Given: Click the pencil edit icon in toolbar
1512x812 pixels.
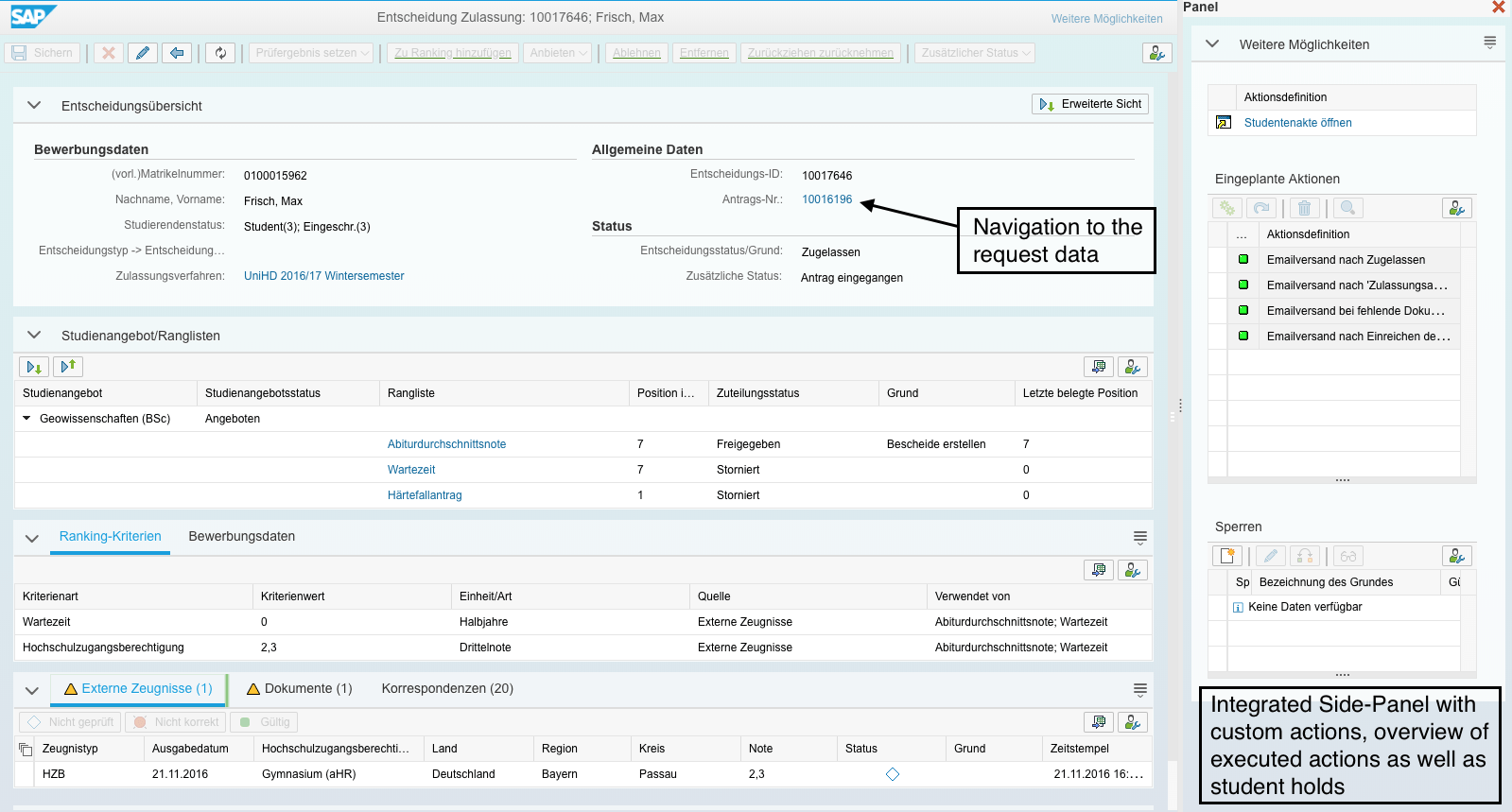Looking at the screenshot, I should click(x=142, y=53).
